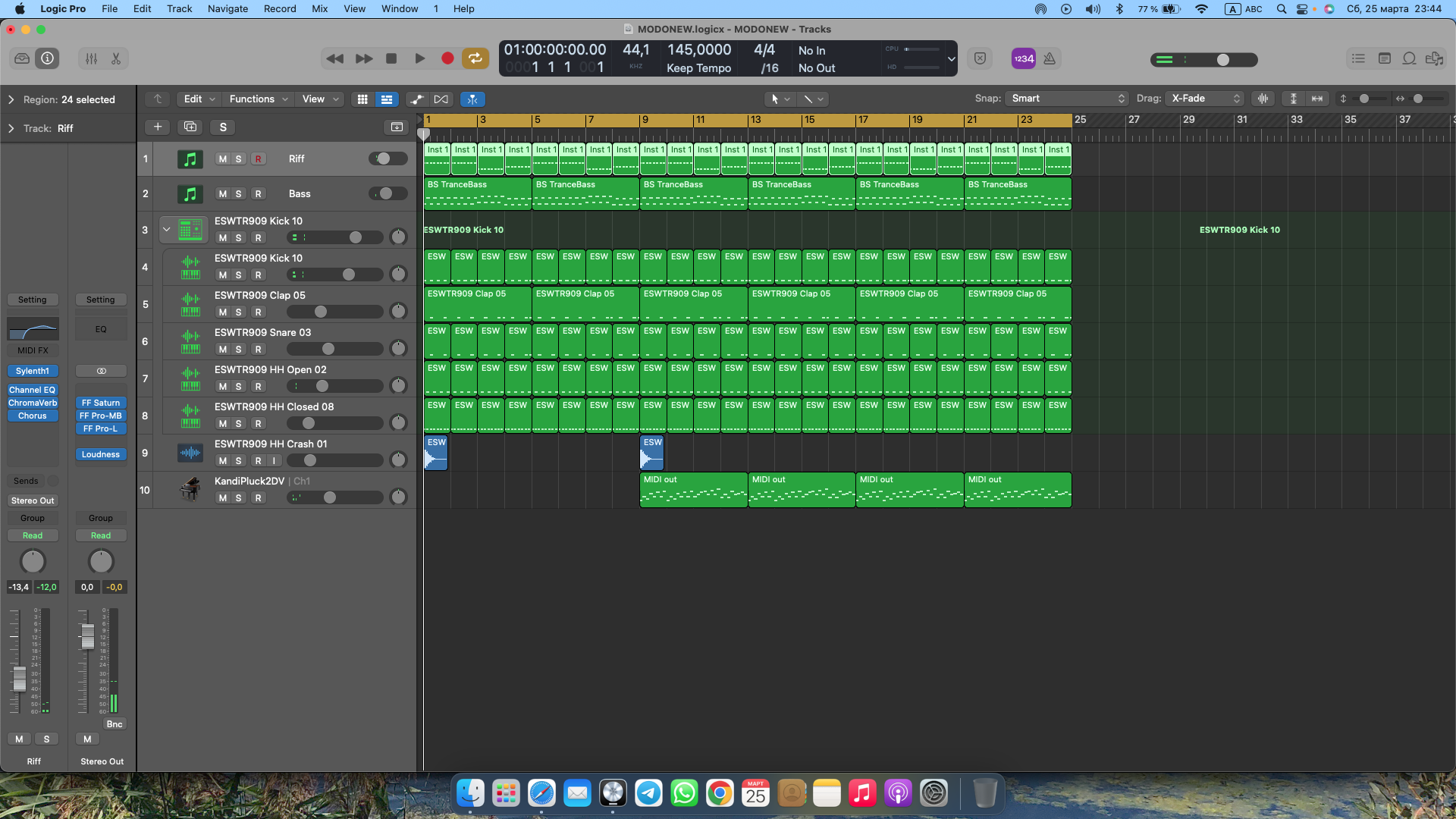Solo the Bass track

[238, 194]
